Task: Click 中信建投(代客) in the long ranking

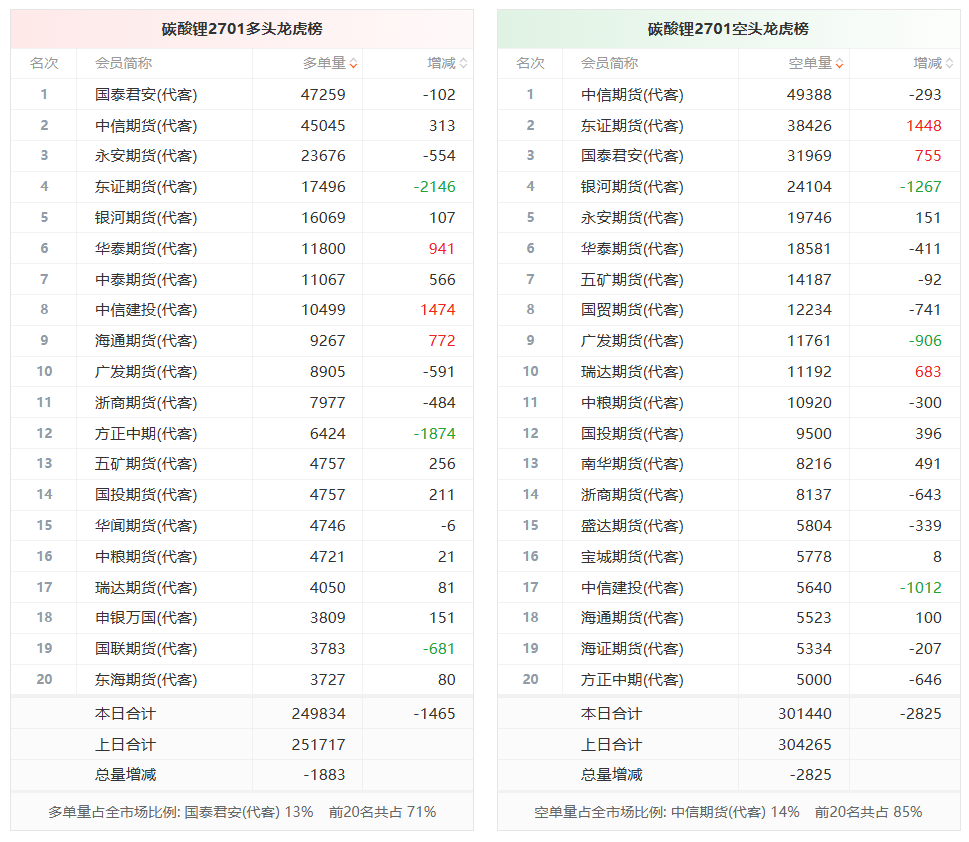Action: pos(146,310)
